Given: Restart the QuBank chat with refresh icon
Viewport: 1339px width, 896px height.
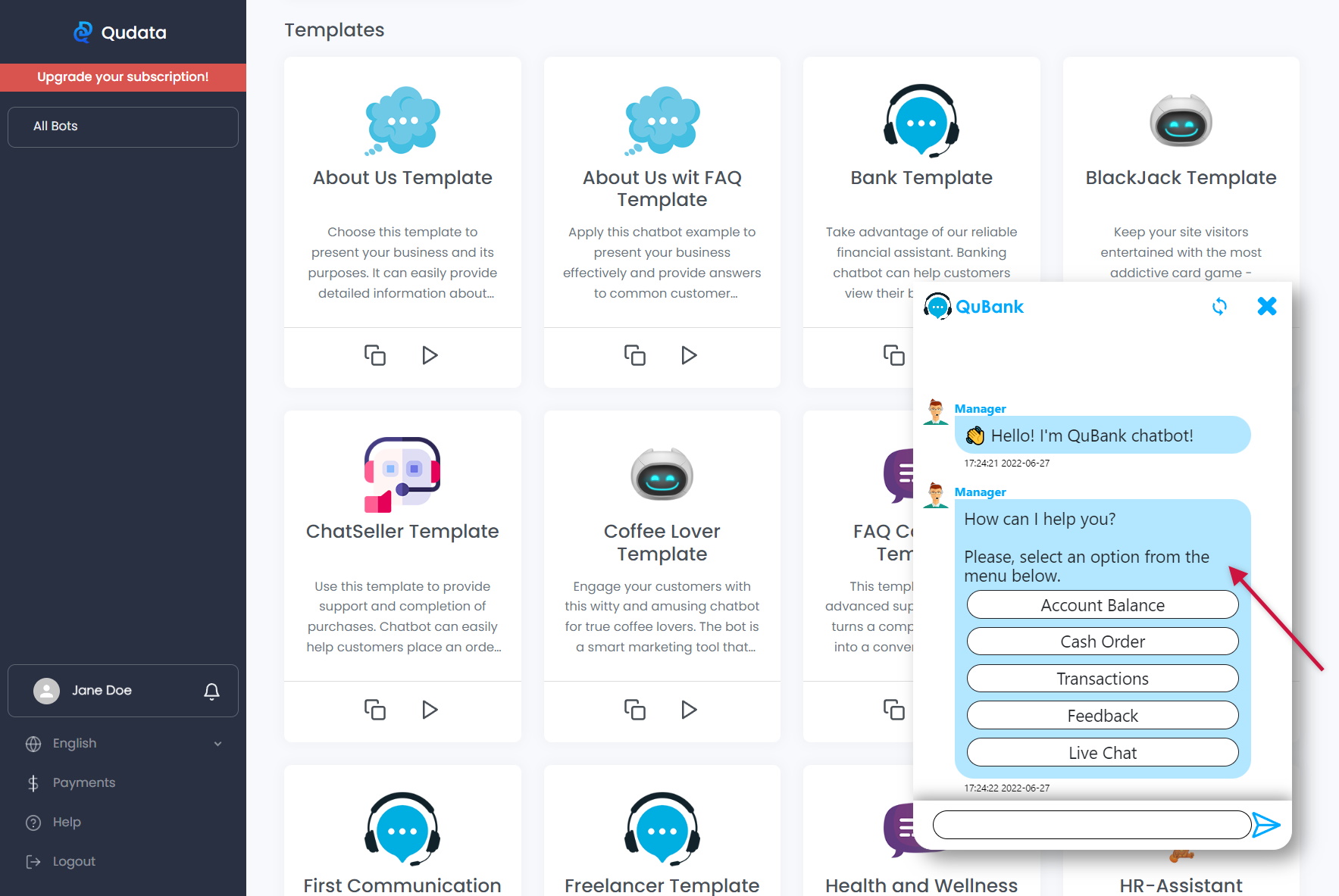Looking at the screenshot, I should (1219, 307).
